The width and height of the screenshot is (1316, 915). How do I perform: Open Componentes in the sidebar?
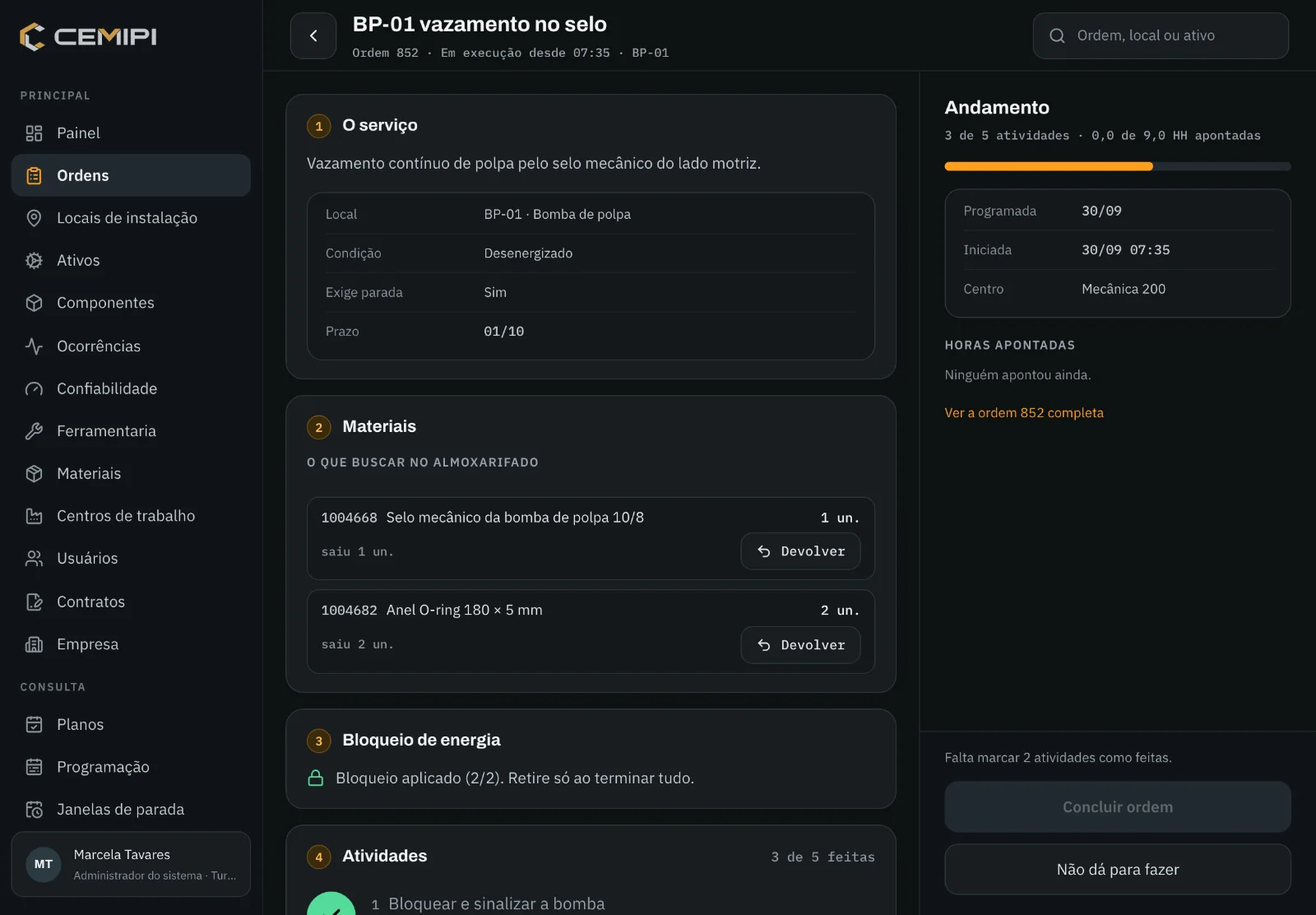coord(131,303)
